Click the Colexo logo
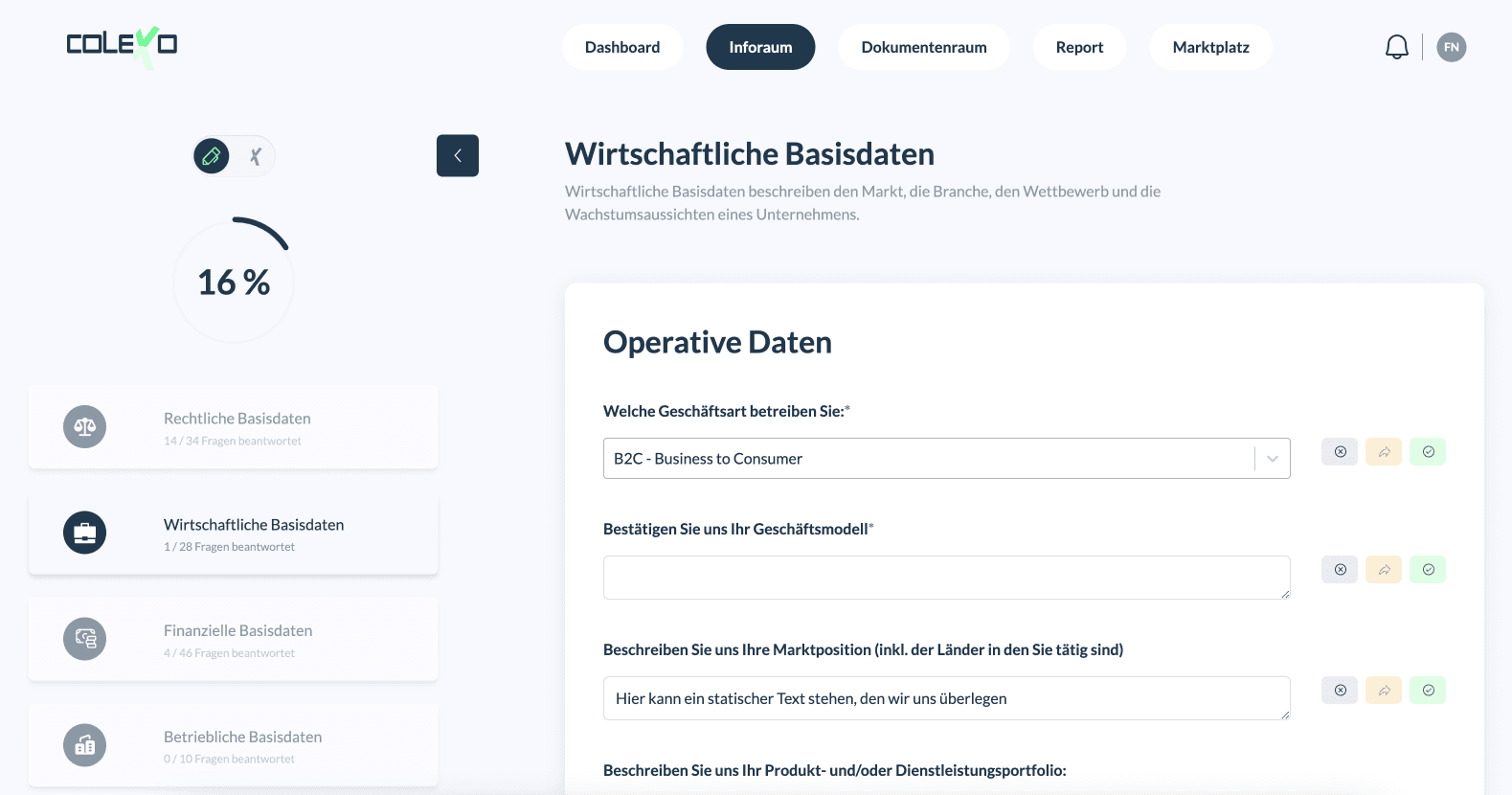 pyautogui.click(x=122, y=47)
